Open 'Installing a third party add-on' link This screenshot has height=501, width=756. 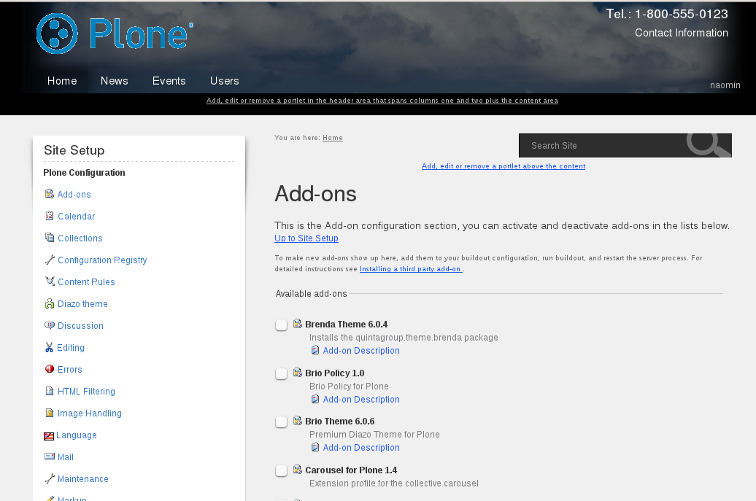pos(411,269)
